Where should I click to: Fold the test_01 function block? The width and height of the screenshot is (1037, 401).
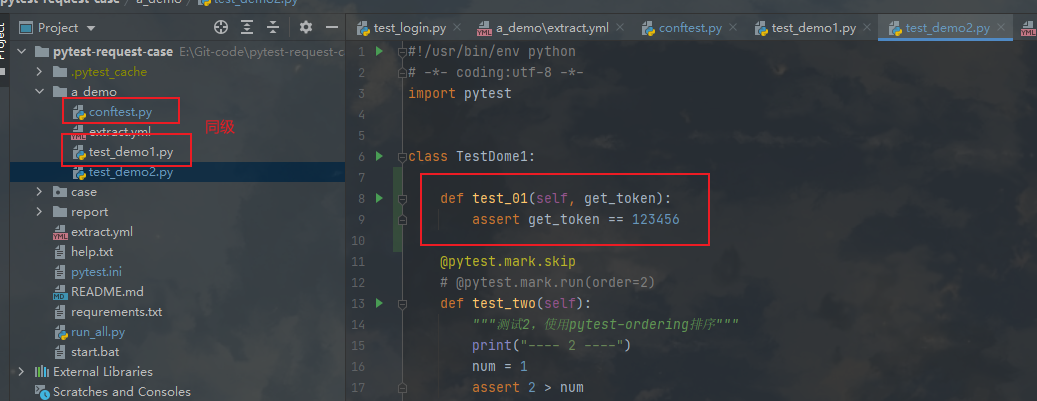[x=401, y=199]
